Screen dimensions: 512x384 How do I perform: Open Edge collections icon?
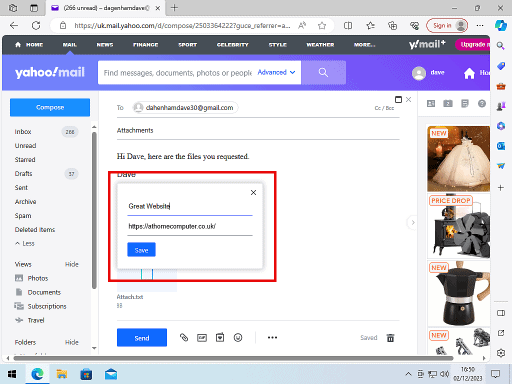tap(393, 25)
